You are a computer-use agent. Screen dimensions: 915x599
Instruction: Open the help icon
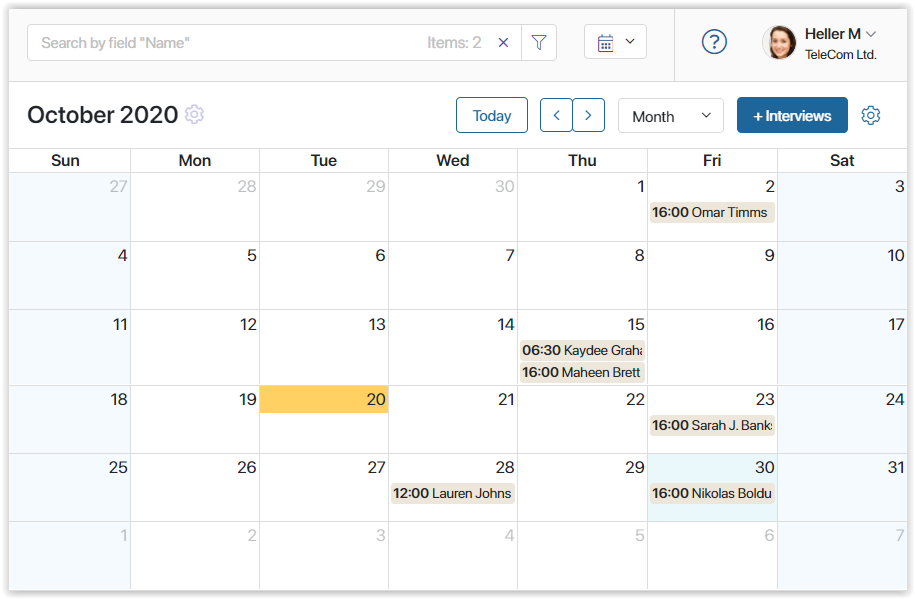pos(714,42)
